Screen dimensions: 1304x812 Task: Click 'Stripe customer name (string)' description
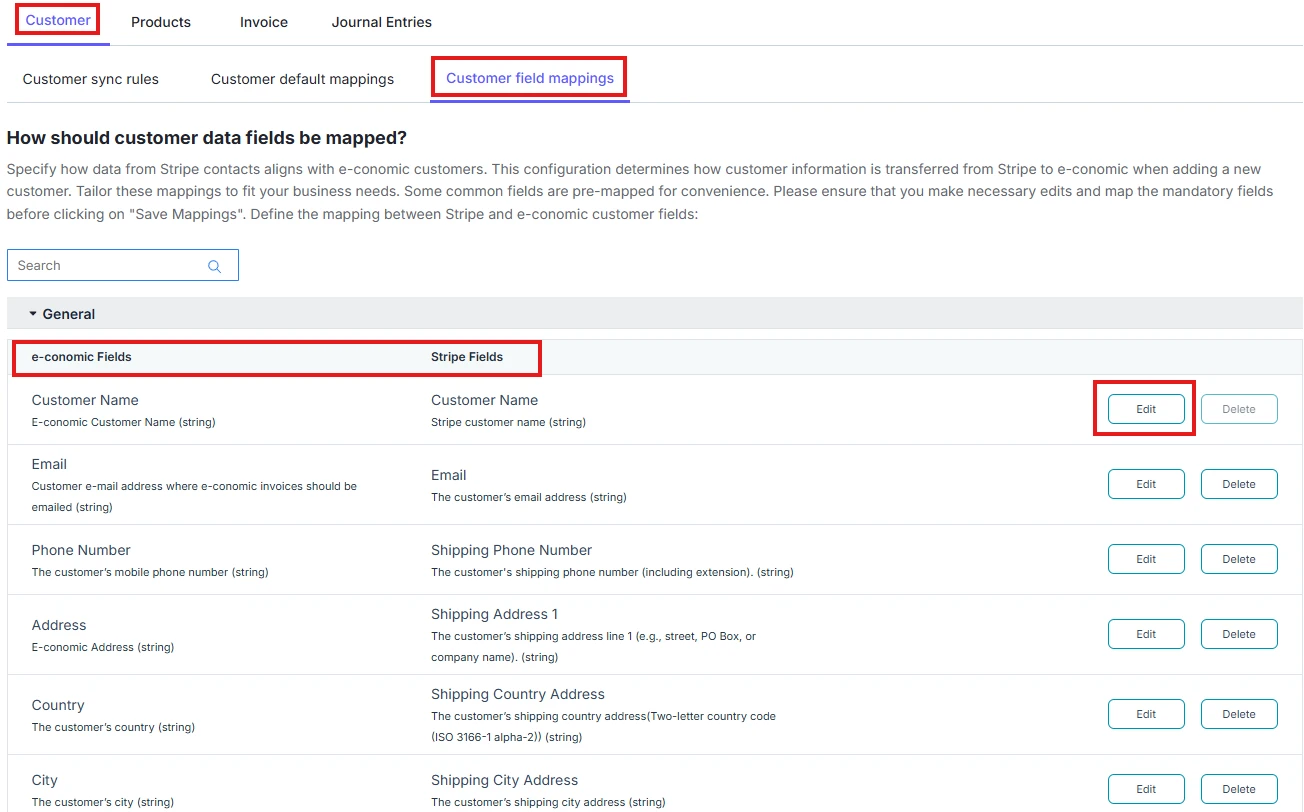click(x=508, y=422)
